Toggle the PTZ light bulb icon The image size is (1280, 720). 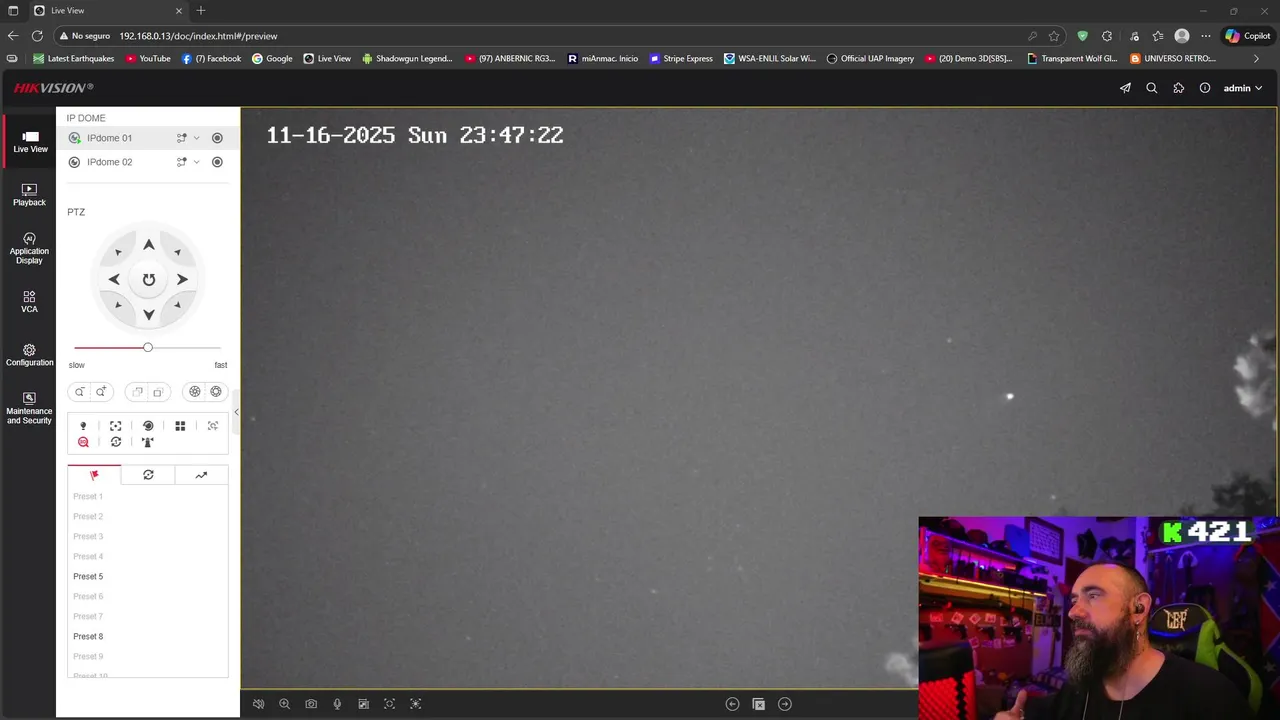[83, 426]
